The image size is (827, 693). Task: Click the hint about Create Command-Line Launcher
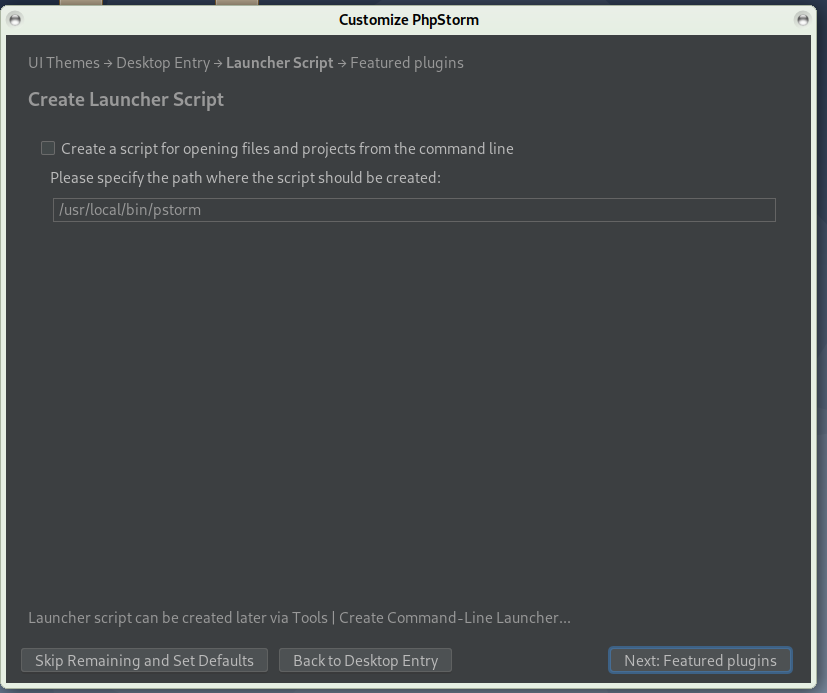coord(299,618)
